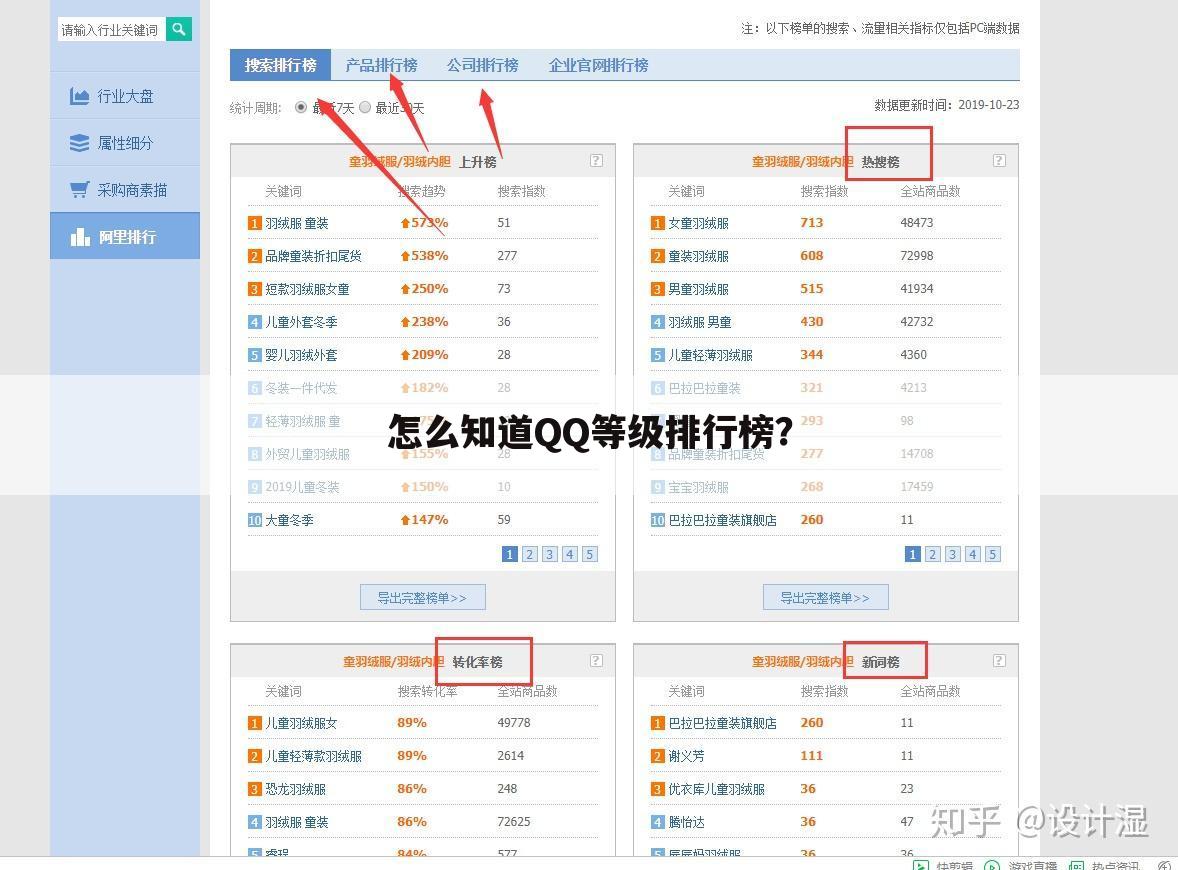Open 行业大盘 sidebar menu item

coord(125,96)
